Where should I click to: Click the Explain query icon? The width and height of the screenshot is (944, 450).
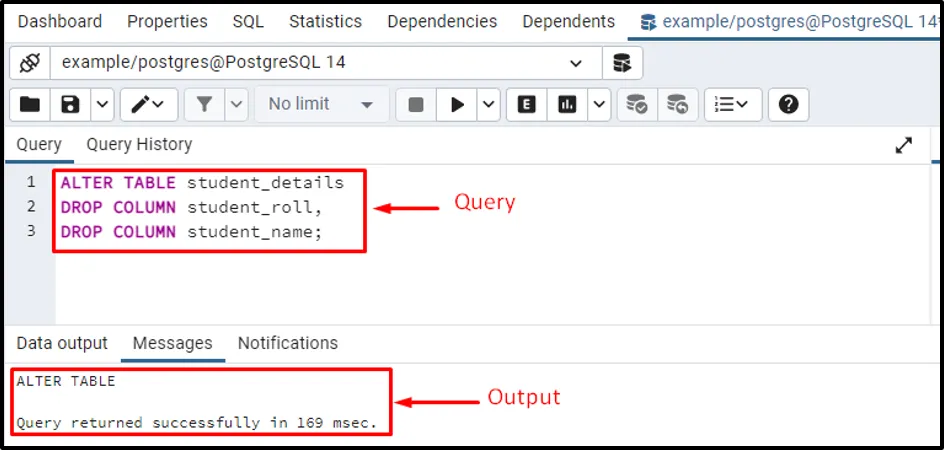526,104
